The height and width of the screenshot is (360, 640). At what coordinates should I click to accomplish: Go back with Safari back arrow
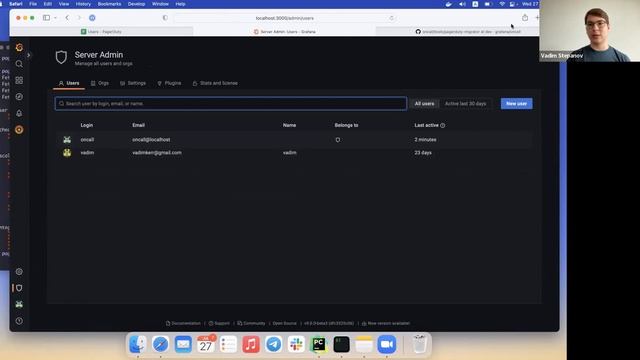pos(67,18)
